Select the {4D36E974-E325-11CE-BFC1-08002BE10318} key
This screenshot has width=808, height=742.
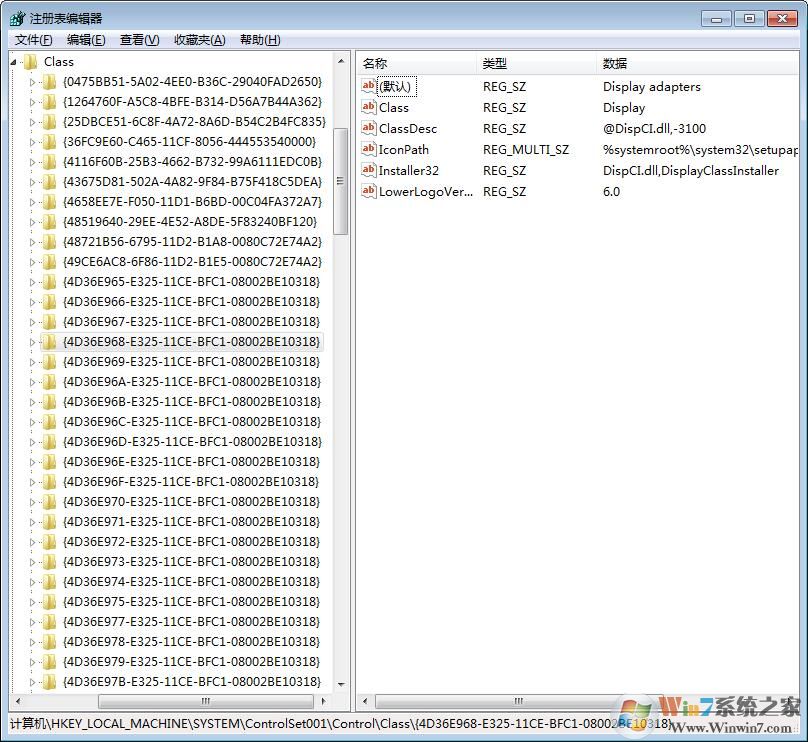click(191, 582)
